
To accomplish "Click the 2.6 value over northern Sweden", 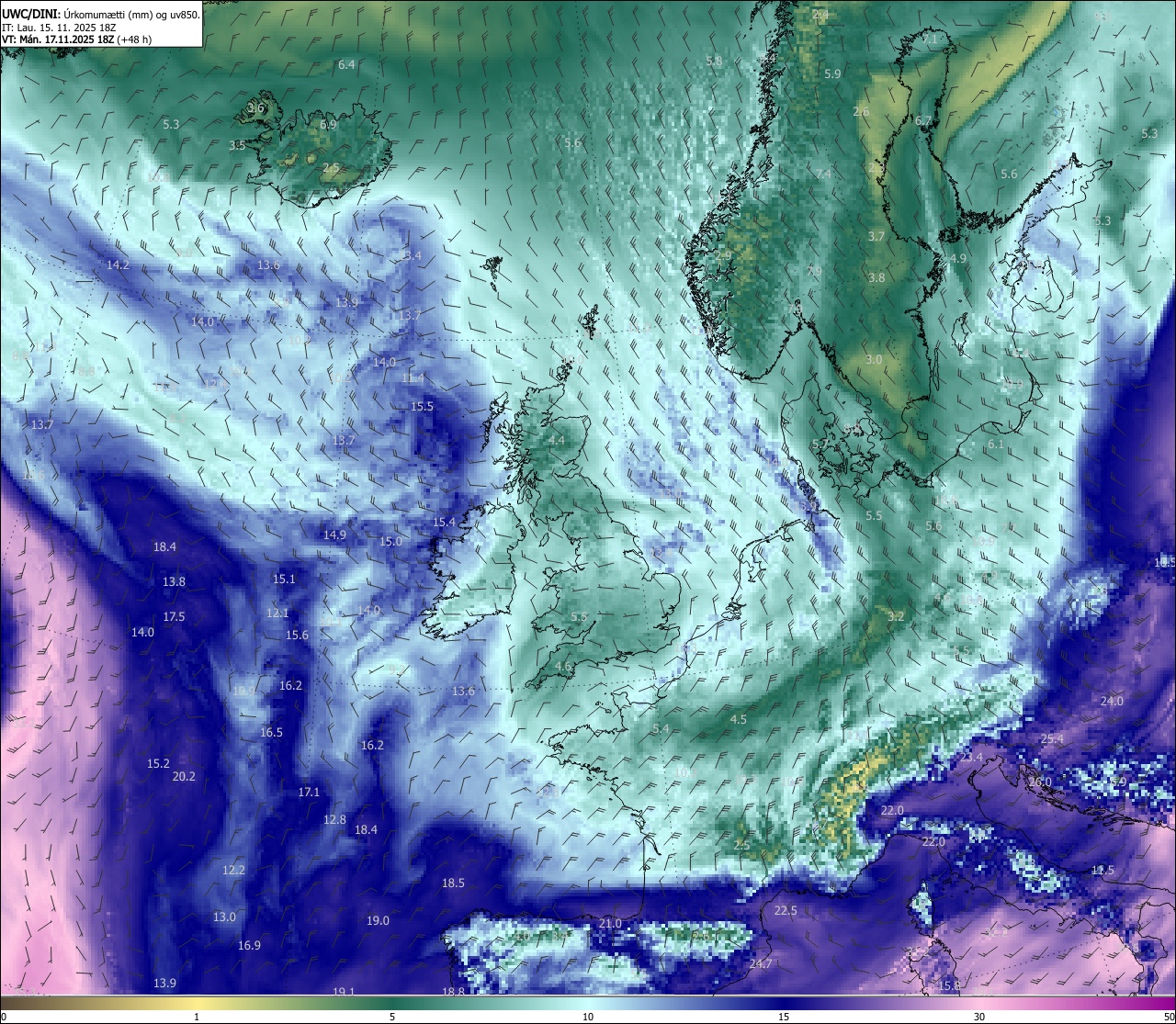I will tap(861, 112).
